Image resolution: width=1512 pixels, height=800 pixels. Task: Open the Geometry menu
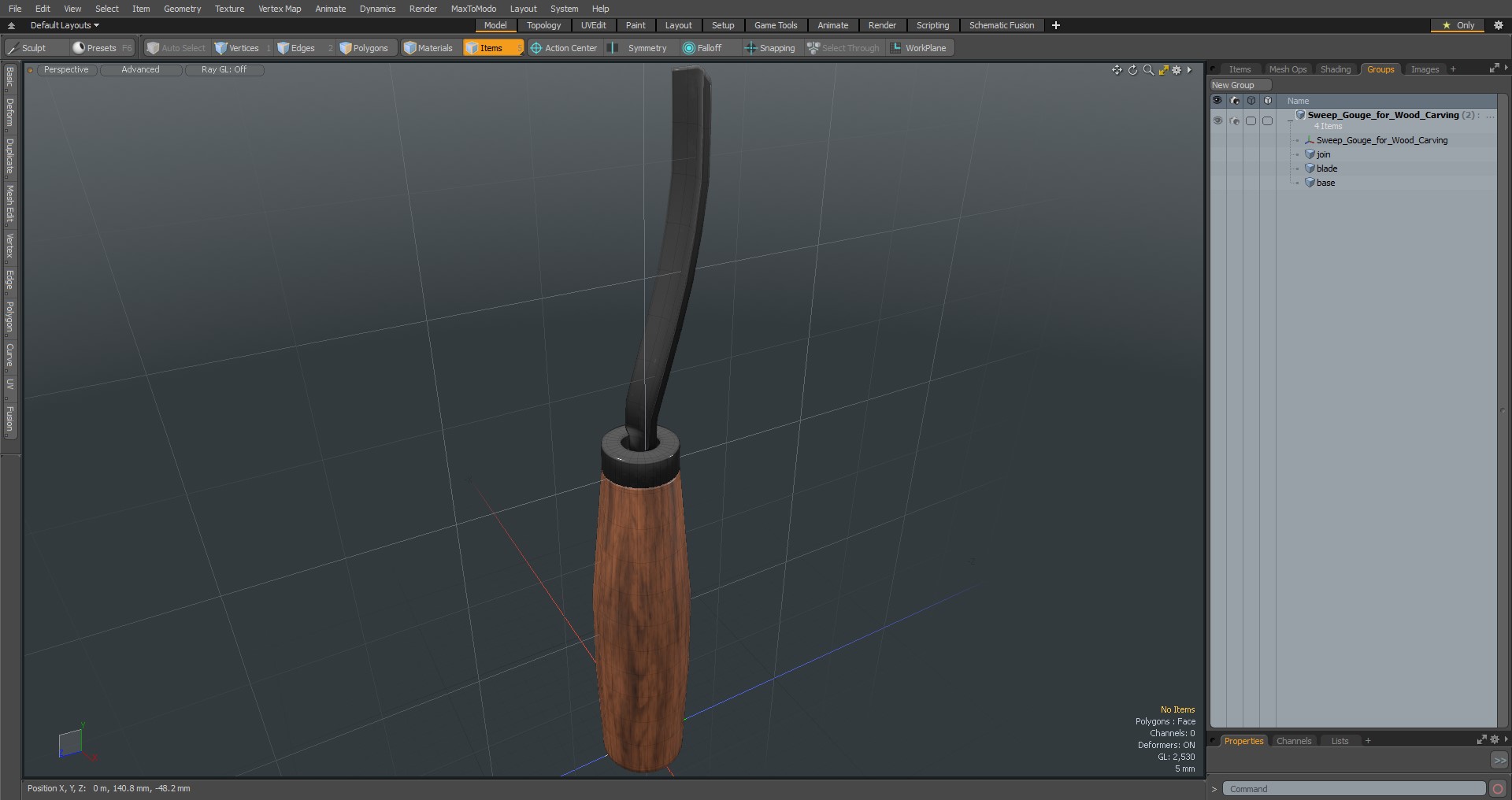click(x=182, y=9)
